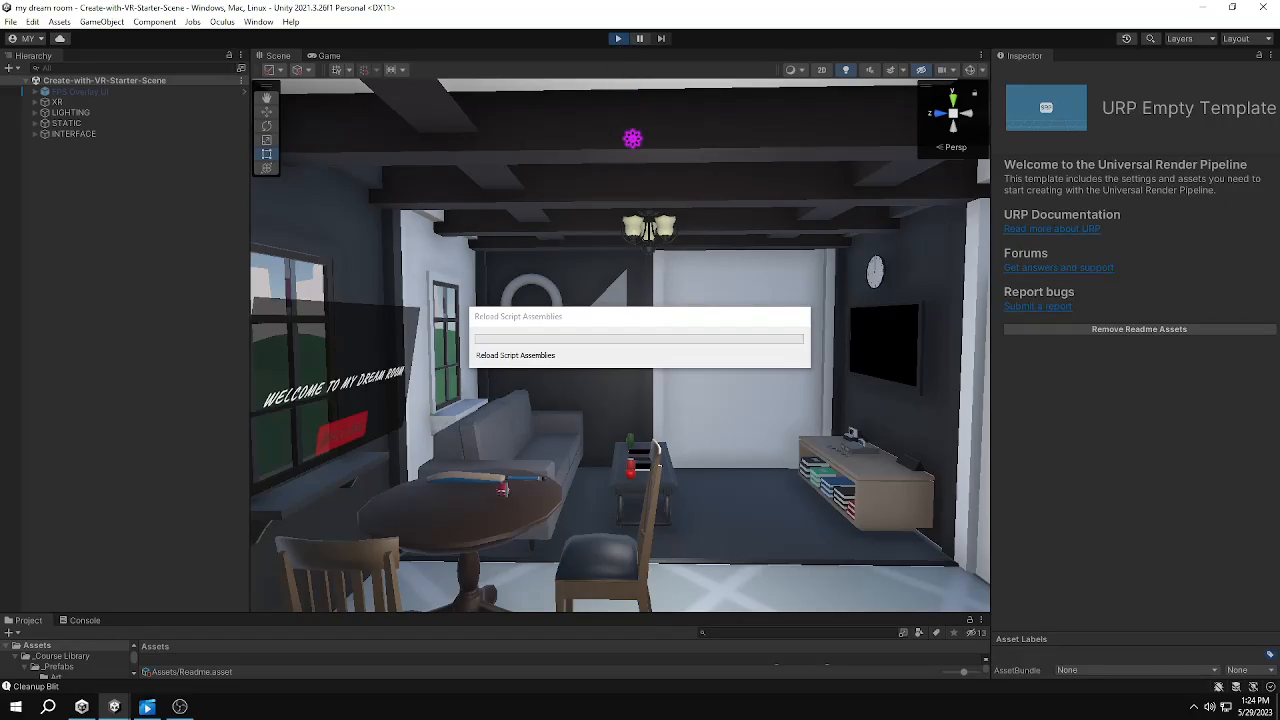This screenshot has height=720, width=1280.
Task: Open Hierarchy search-by-type icon
Action: tap(241, 69)
